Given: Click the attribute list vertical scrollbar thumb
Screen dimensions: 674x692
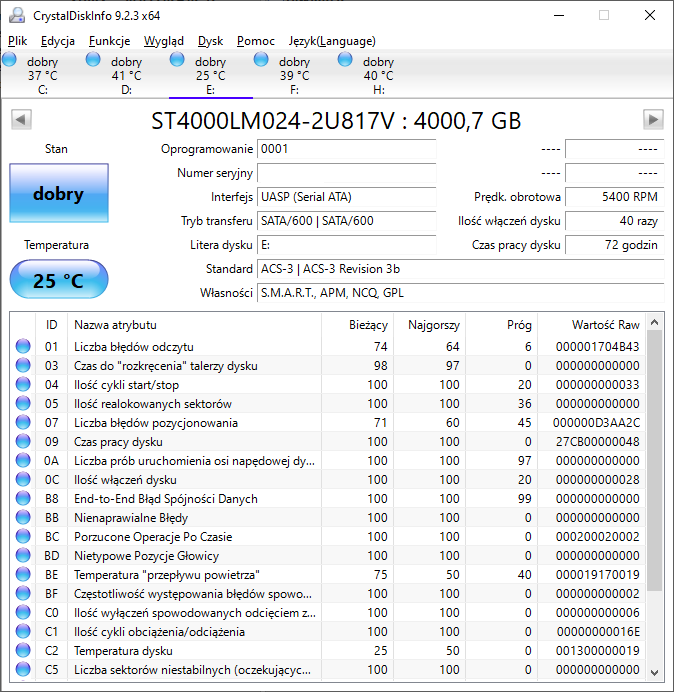Looking at the screenshot, I should [655, 461].
